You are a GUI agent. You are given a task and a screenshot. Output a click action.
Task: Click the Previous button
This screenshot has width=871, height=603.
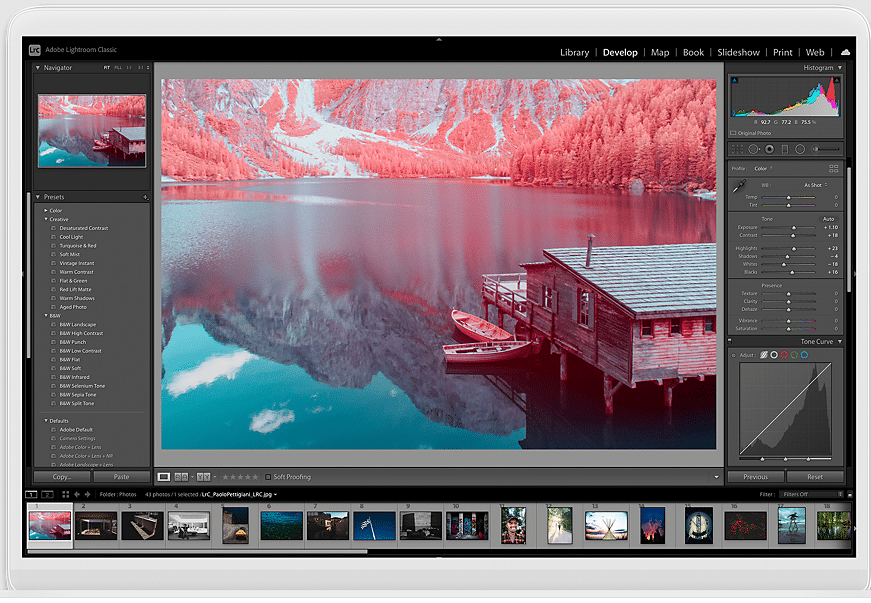(755, 477)
